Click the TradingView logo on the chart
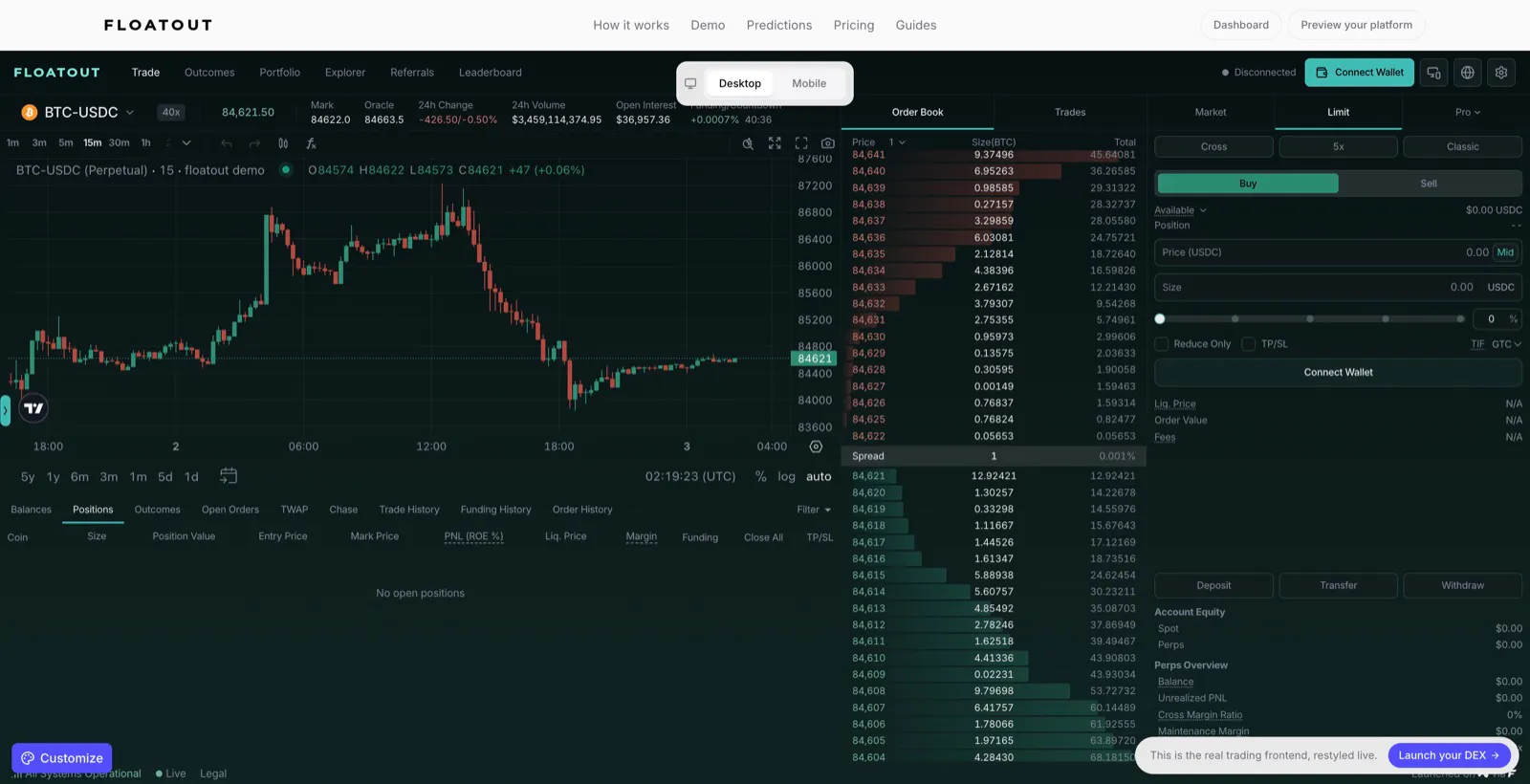The image size is (1530, 784). (33, 408)
